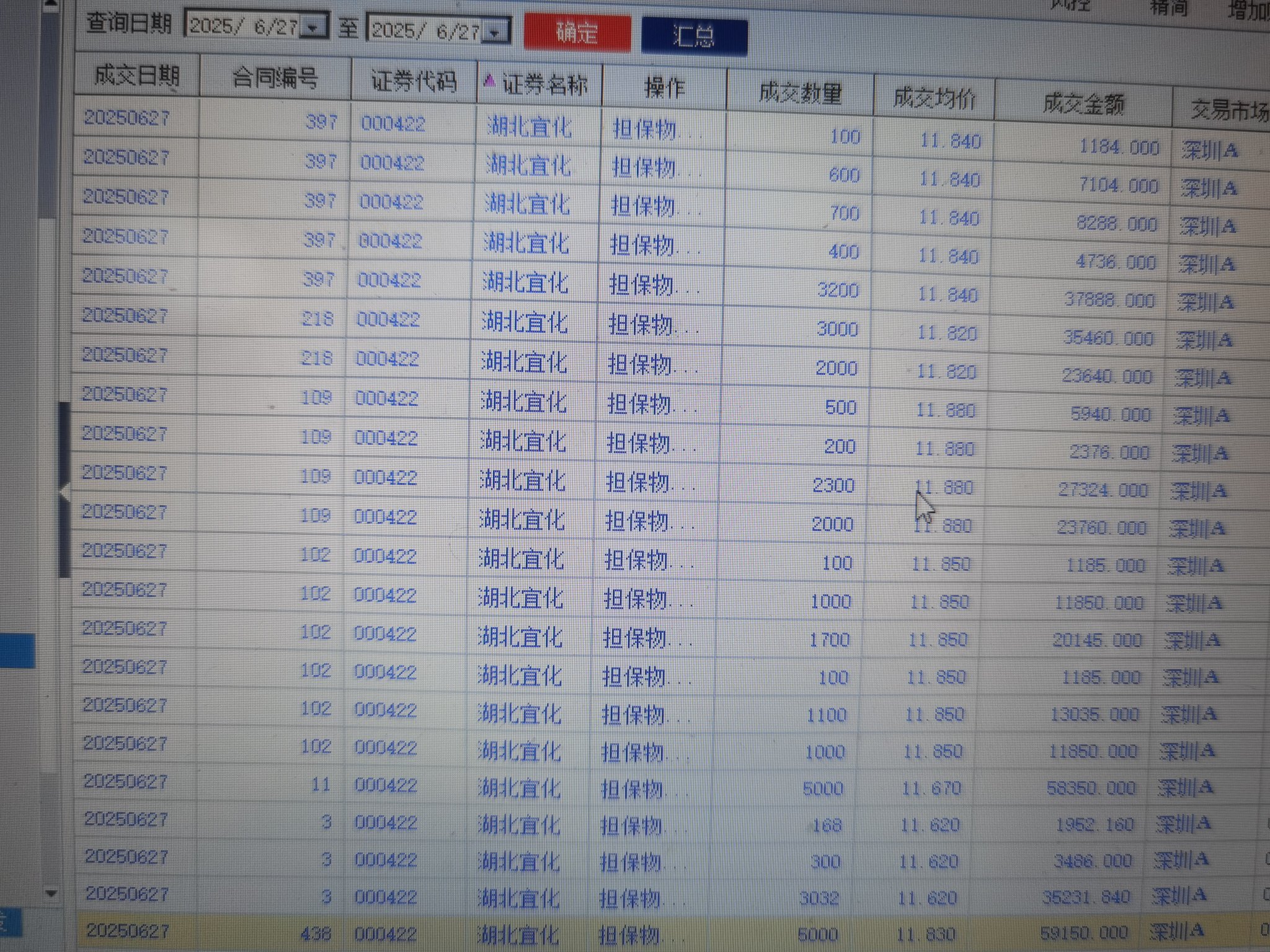Click quantity 3000 in the table
1270x952 pixels.
click(837, 329)
